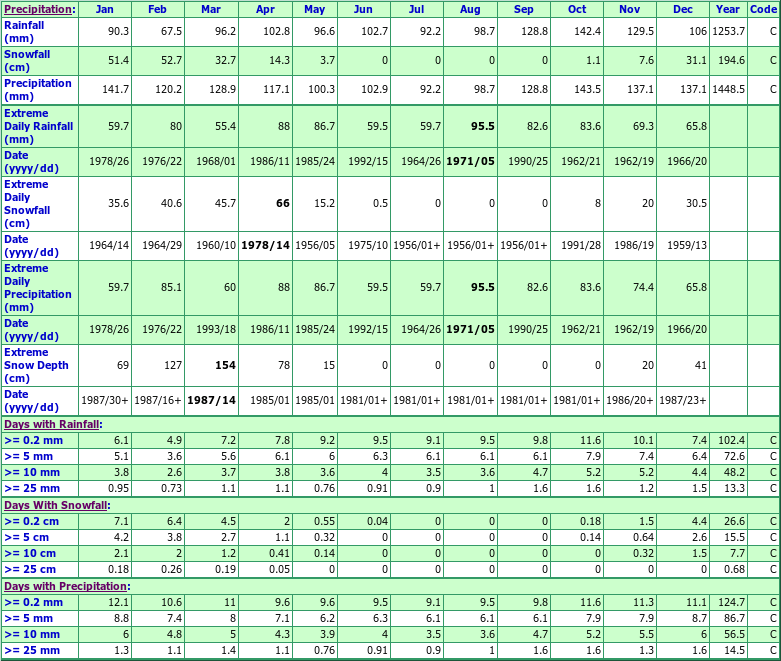Select the bold 66 snowfall value
781x661 pixels.
[282, 203]
